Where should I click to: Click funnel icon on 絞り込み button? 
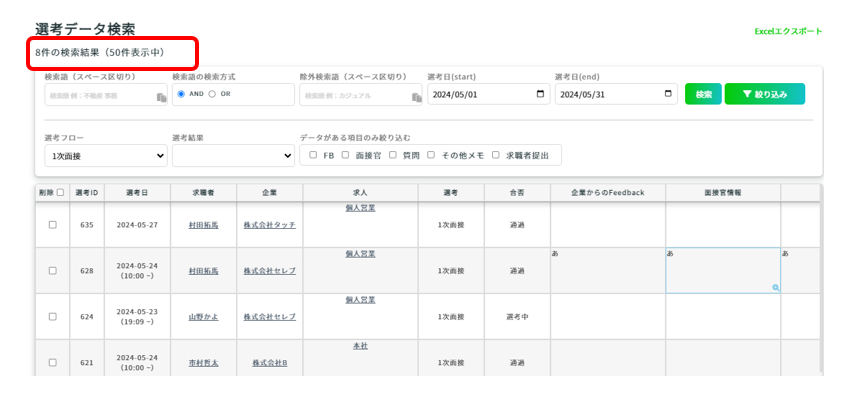point(746,94)
